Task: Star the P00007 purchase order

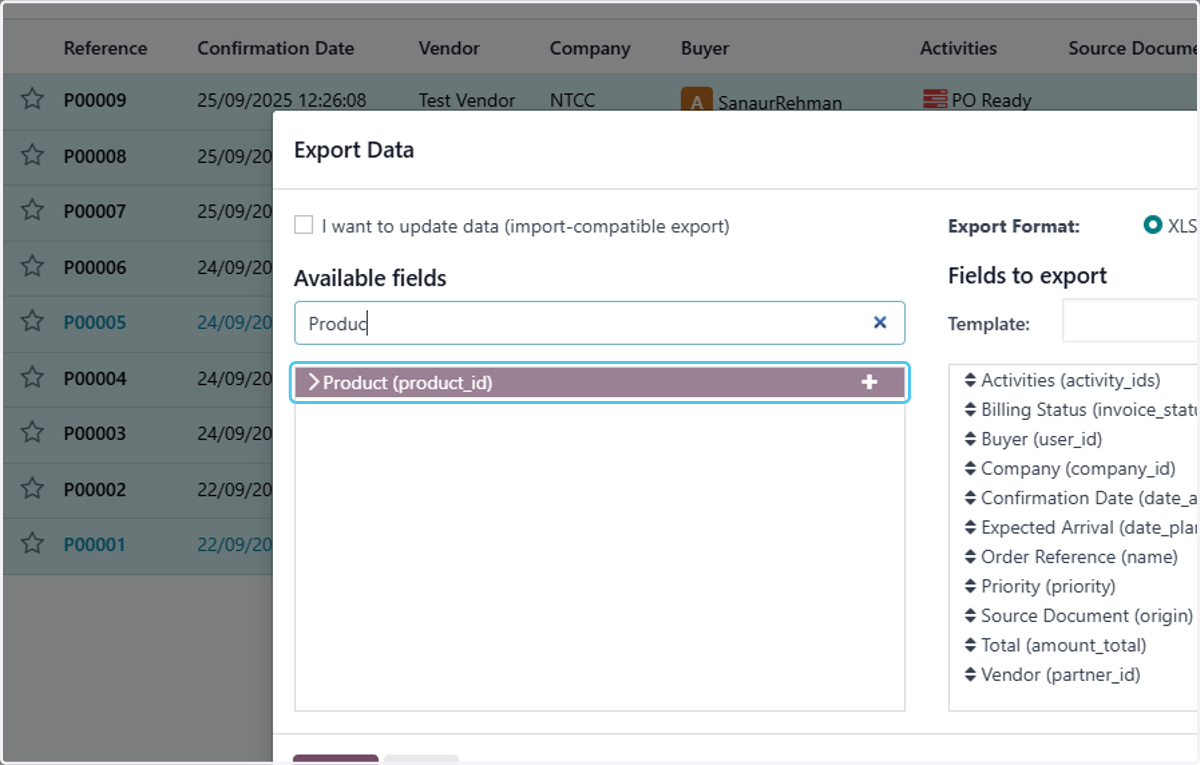Action: pos(33,210)
